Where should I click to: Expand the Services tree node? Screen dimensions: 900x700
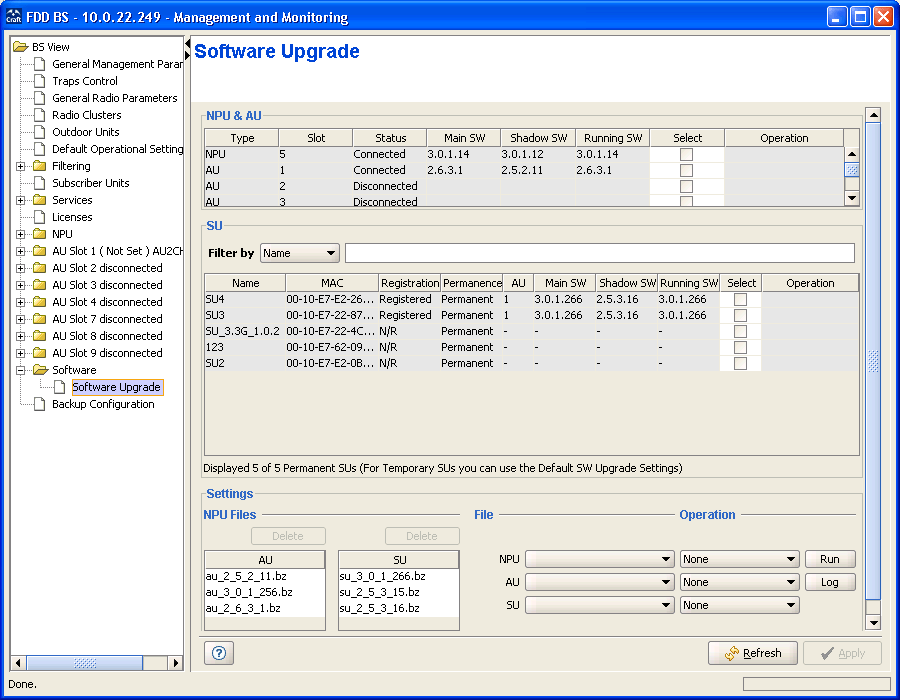21,200
